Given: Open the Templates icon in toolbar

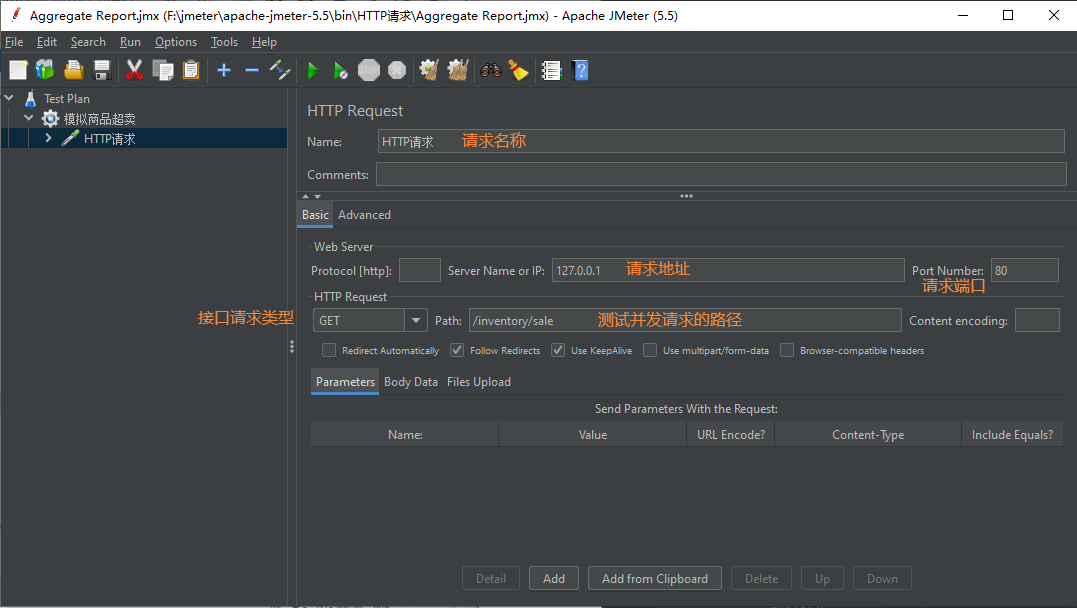Looking at the screenshot, I should pyautogui.click(x=45, y=70).
